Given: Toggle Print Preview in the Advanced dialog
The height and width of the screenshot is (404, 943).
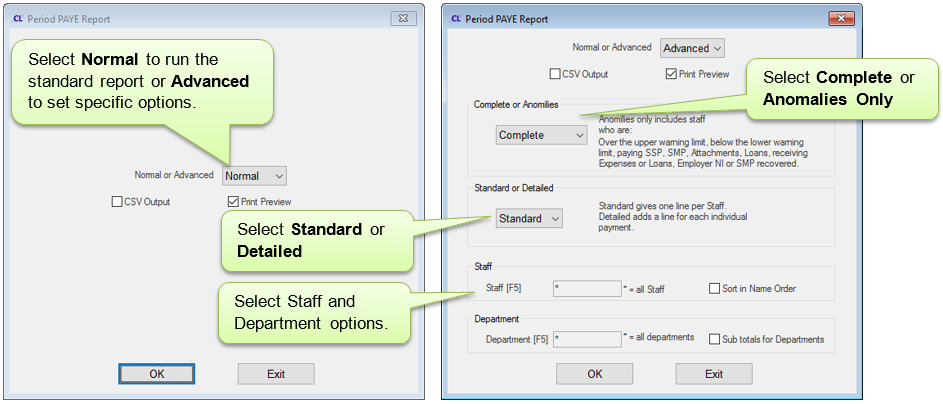Looking at the screenshot, I should (x=671, y=75).
